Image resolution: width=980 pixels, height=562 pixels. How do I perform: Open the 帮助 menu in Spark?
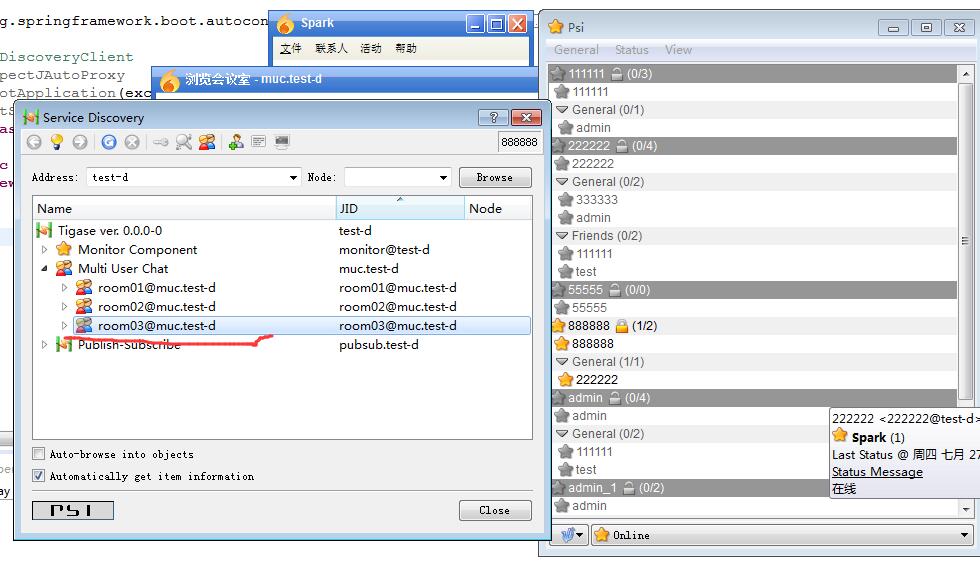(406, 48)
